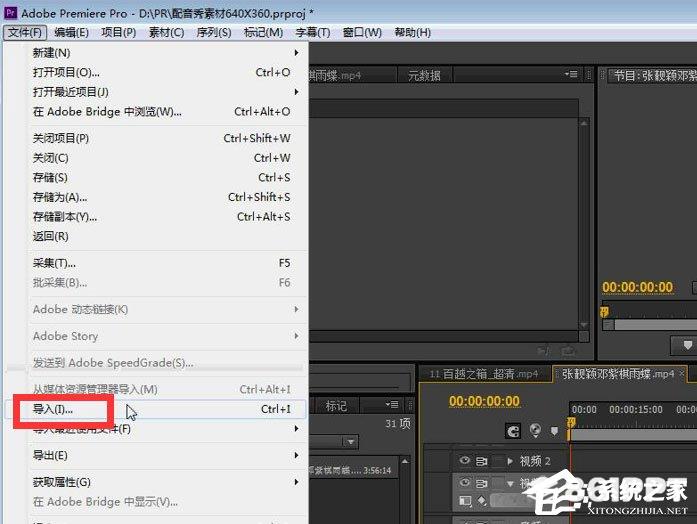697x524 pixels.
Task: Open the 序列(S) menu
Action: (214, 32)
